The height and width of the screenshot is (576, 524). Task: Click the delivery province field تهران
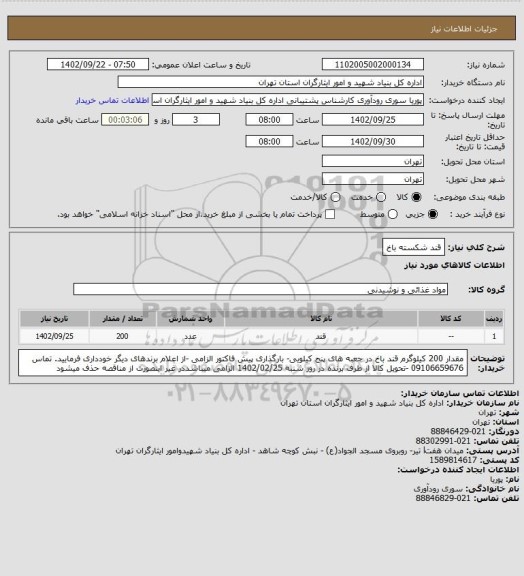click(x=373, y=161)
